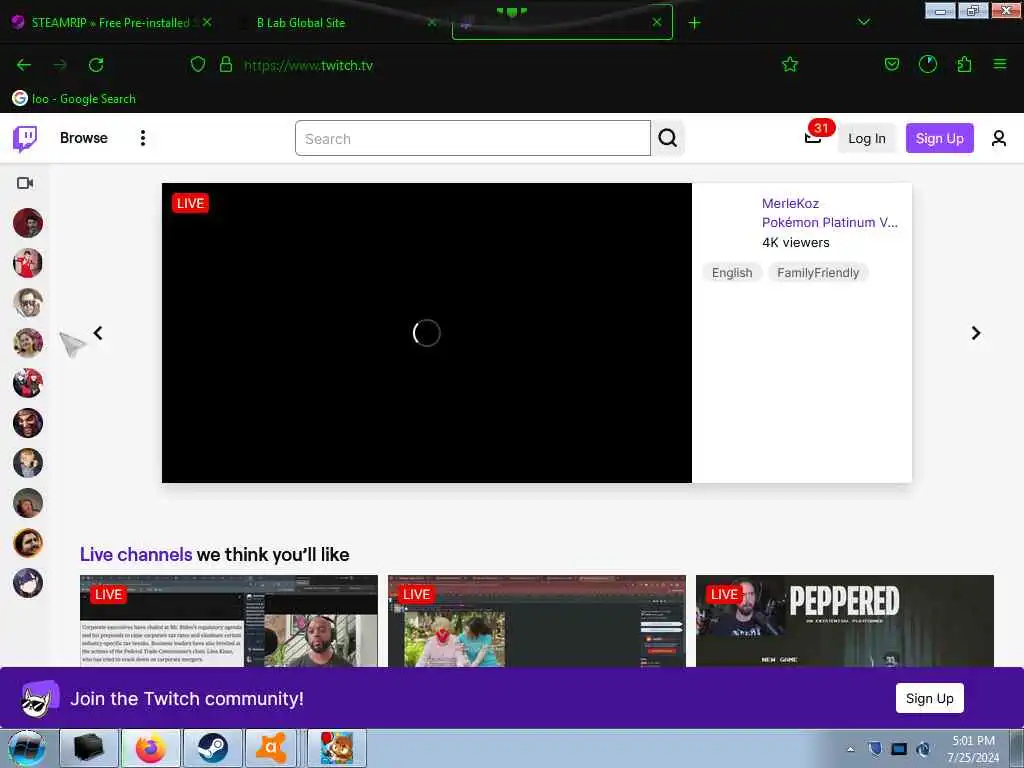1024x768 pixels.
Task: Open the MerleKoz channel link
Action: [x=790, y=204]
